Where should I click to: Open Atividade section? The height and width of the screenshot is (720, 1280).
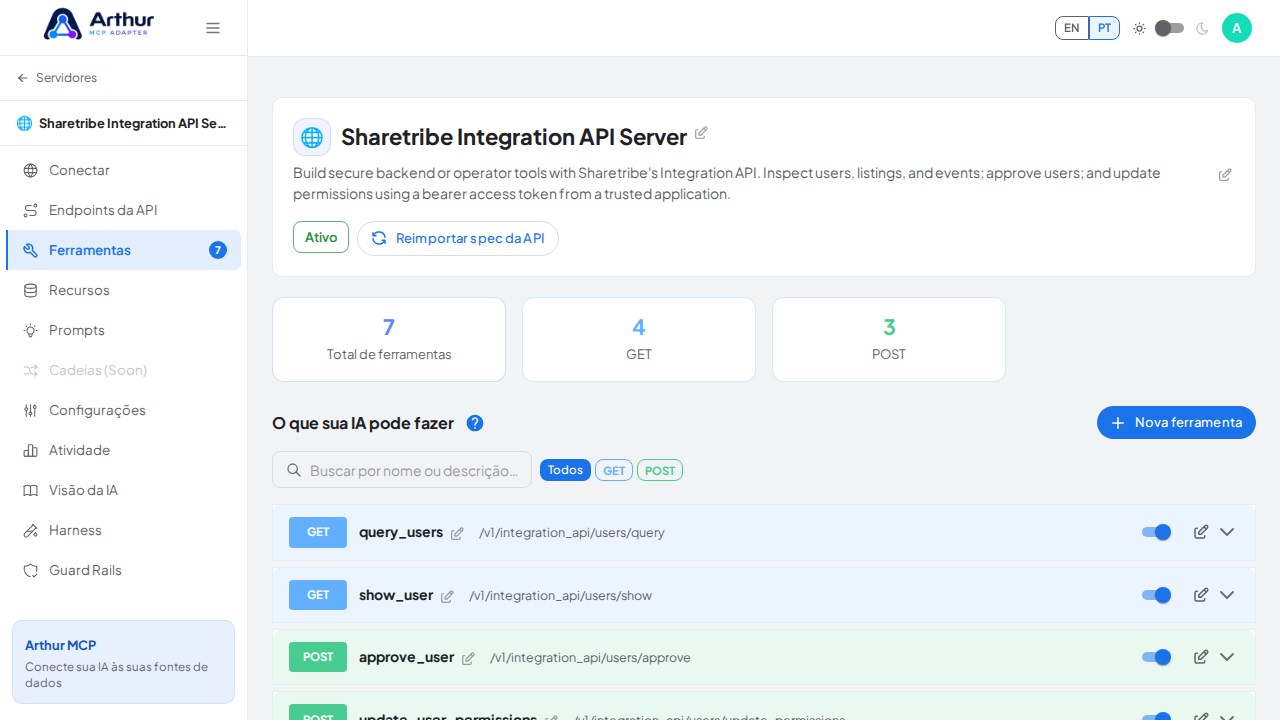pos(123,450)
